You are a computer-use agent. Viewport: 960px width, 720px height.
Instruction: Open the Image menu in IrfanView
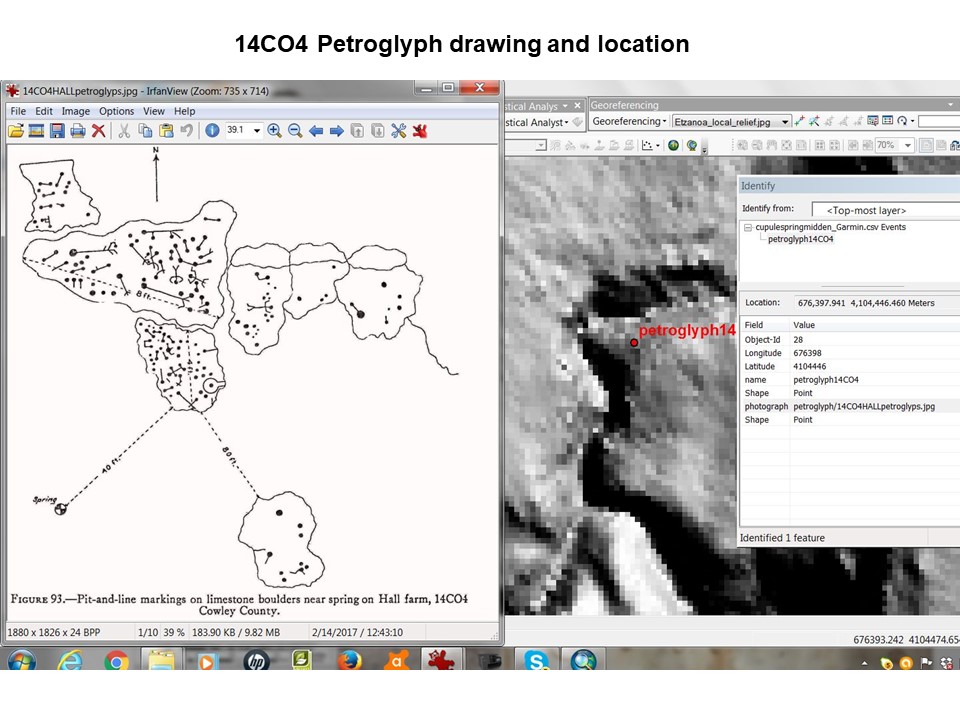[x=76, y=111]
